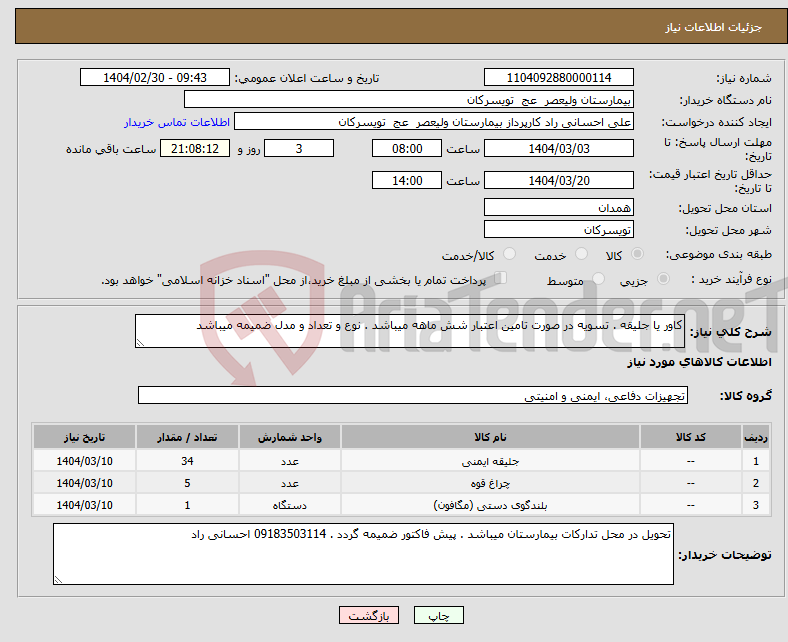Select the کالا radio button
This screenshot has width=788, height=642.
click(637, 254)
